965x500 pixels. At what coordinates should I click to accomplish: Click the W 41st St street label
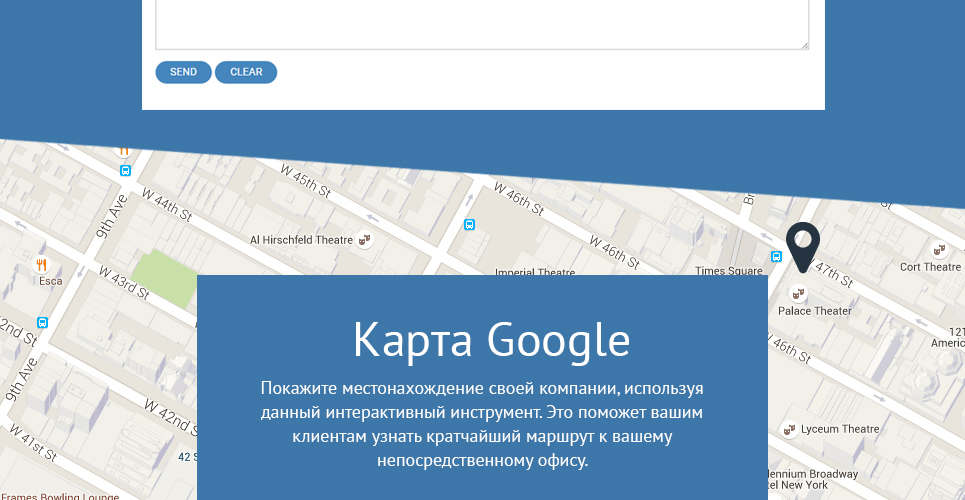[33, 442]
